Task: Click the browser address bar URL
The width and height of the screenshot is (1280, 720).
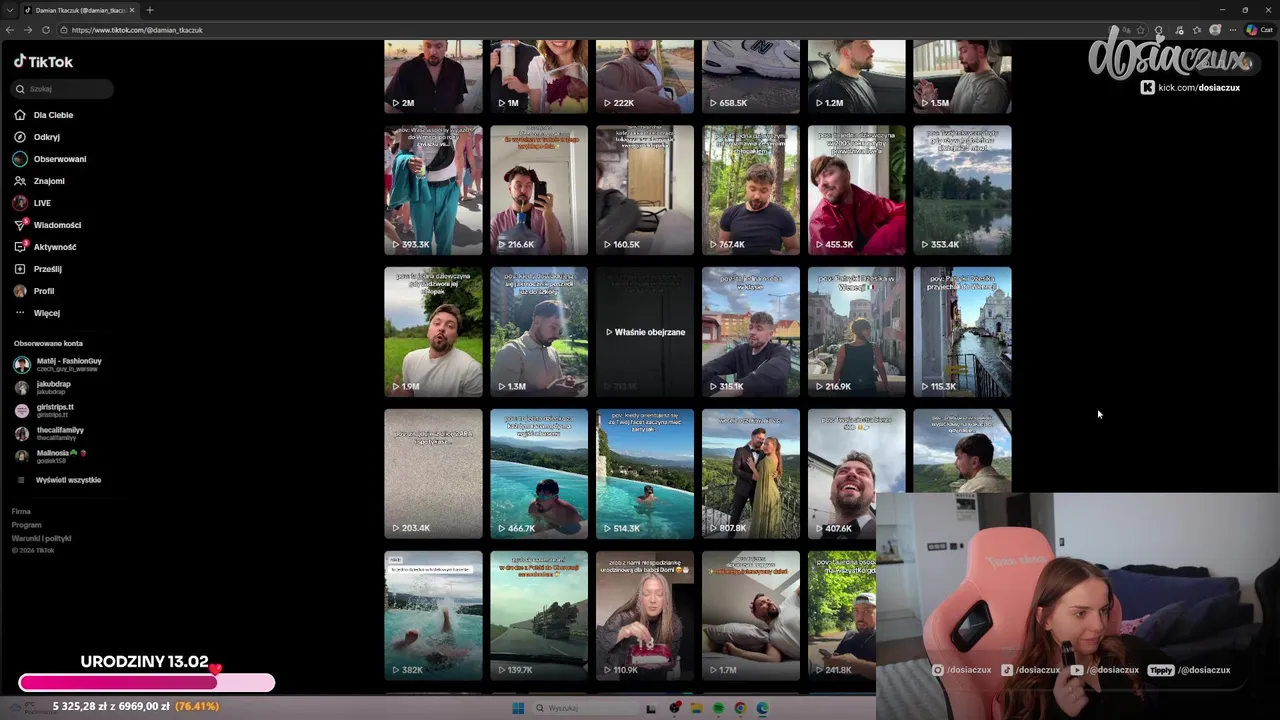Action: point(137,30)
